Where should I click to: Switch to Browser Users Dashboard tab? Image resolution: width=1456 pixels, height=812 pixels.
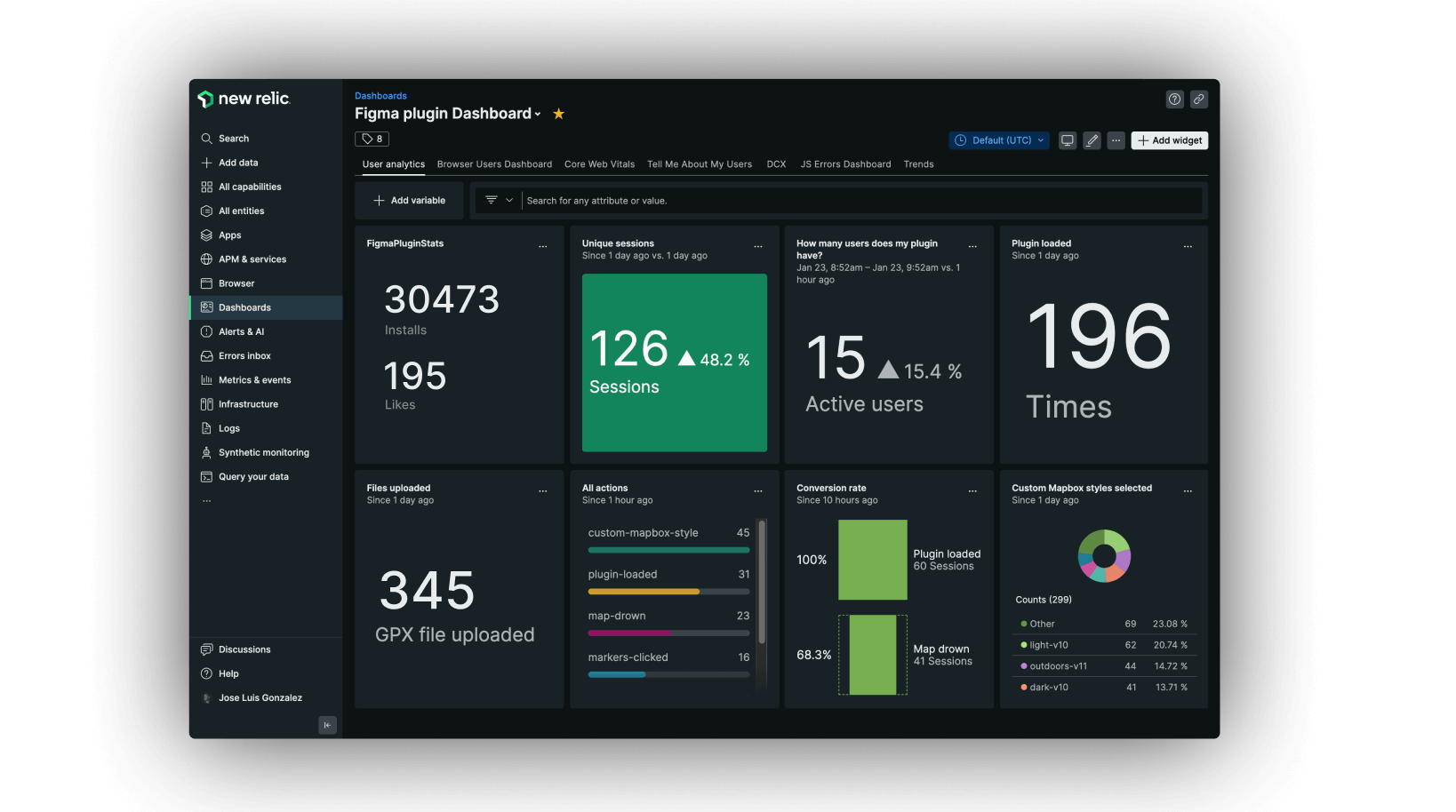point(494,164)
